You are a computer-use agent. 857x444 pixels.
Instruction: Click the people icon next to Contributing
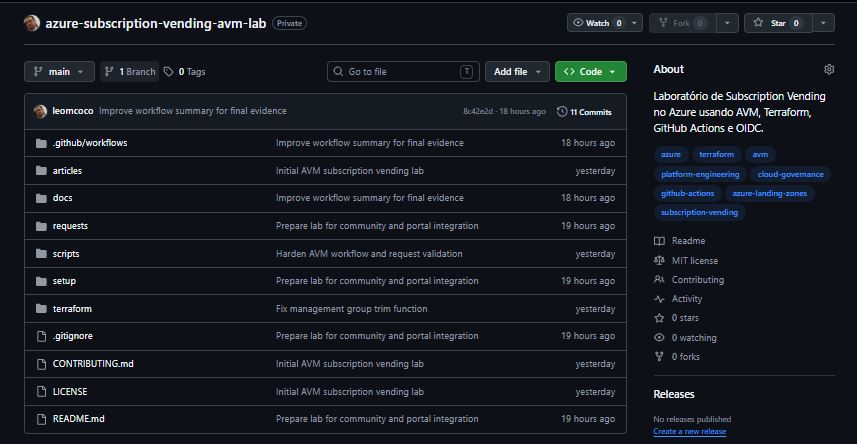pos(659,279)
